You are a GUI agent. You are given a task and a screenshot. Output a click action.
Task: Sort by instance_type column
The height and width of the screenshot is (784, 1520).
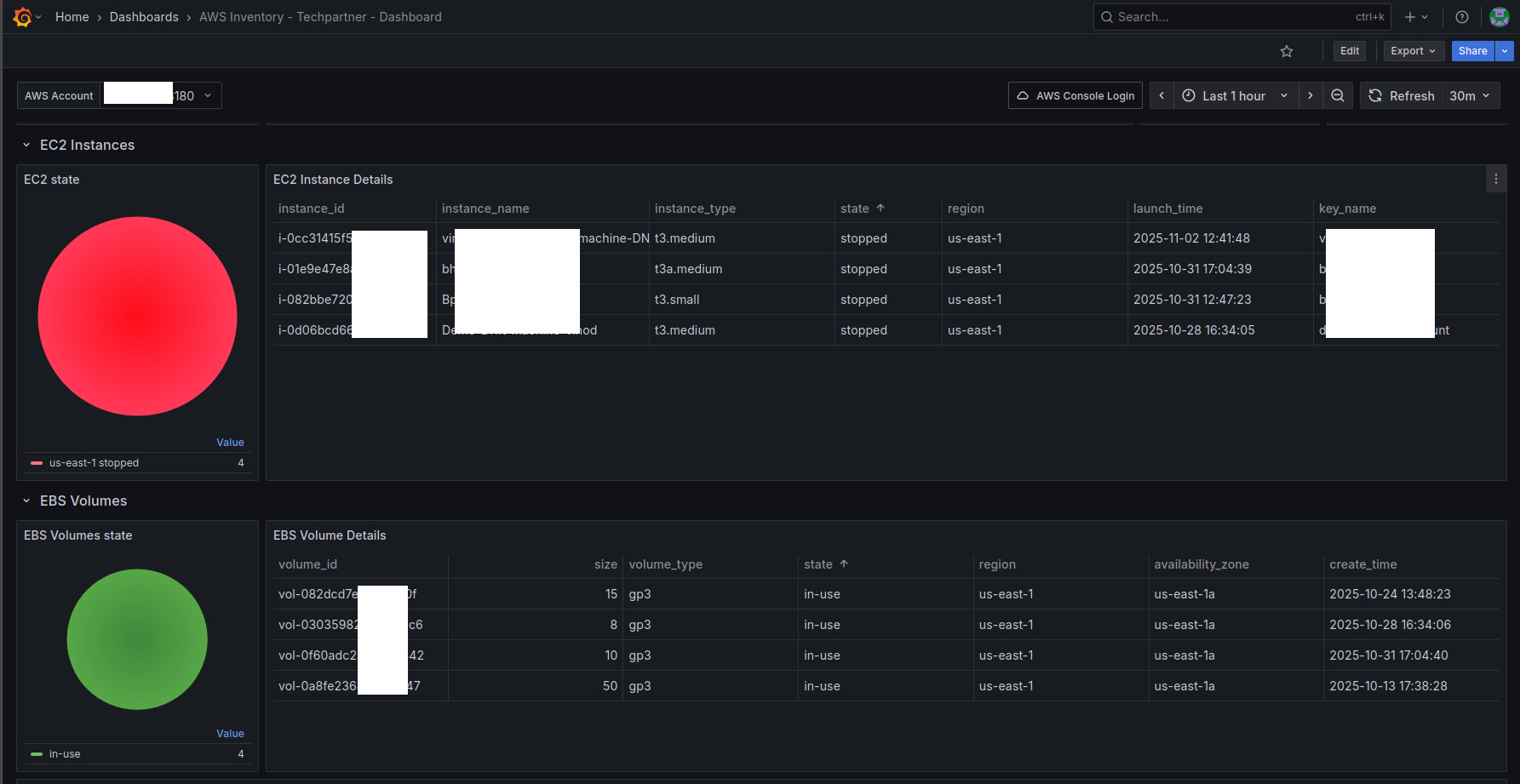[695, 209]
